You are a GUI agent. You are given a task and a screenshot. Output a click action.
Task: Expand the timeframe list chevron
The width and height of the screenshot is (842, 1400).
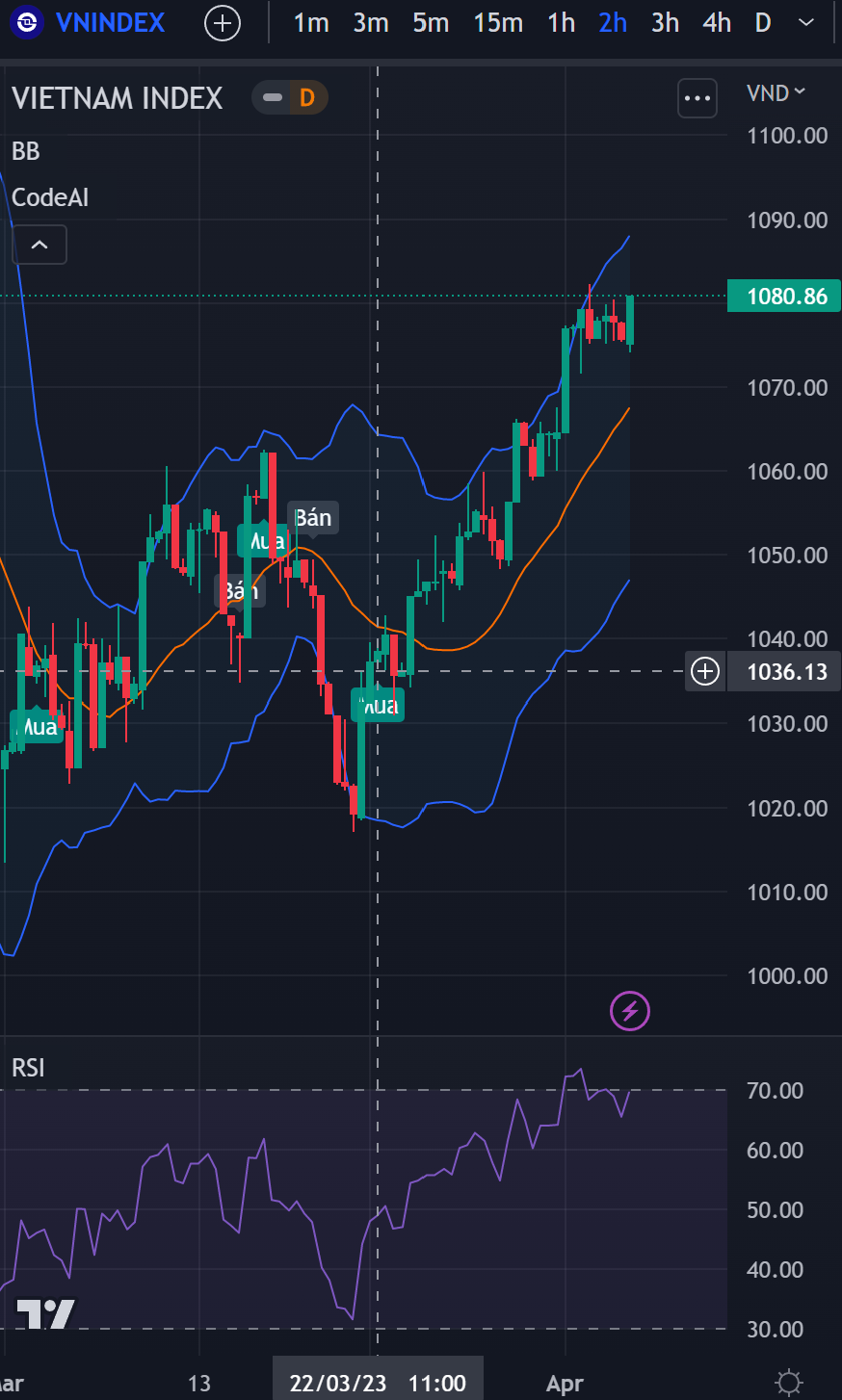click(807, 22)
